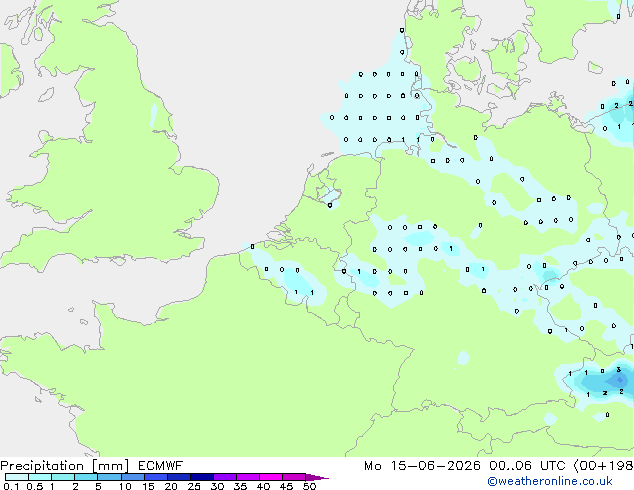This screenshot has height=490, width=634.
Task: Choose the 25–30 mm navy legend swatch
Action: tap(201, 477)
